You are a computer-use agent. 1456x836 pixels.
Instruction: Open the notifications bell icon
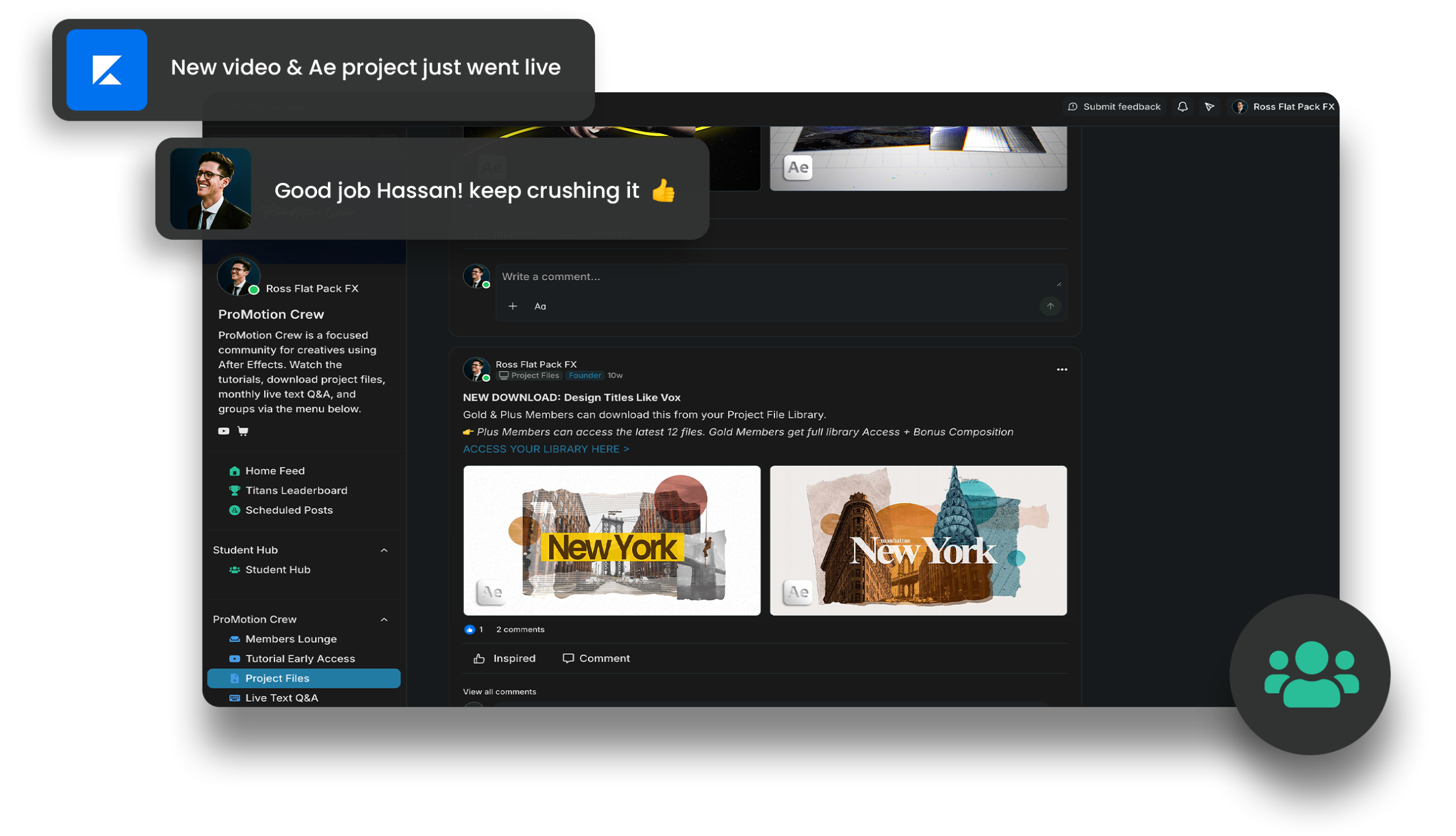[1182, 107]
